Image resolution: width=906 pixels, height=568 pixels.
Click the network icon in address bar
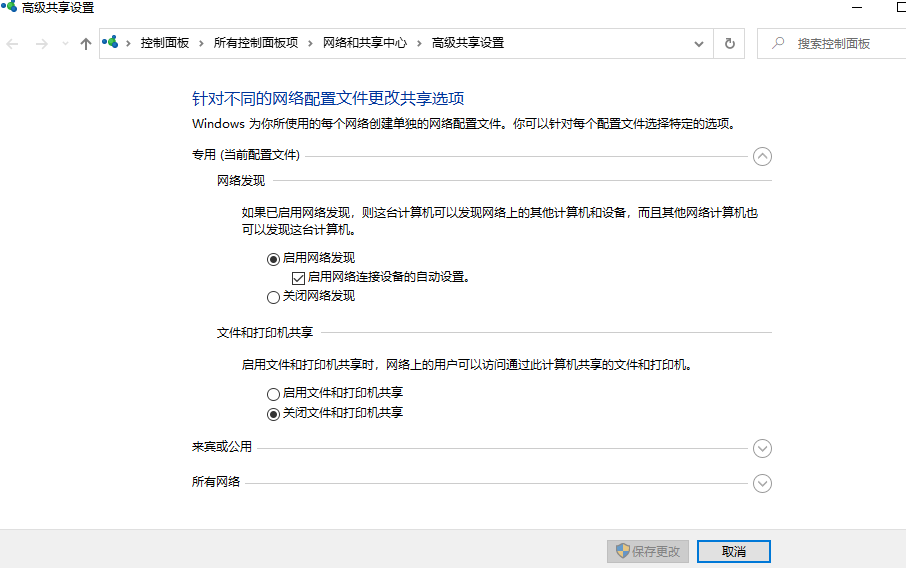tap(112, 43)
